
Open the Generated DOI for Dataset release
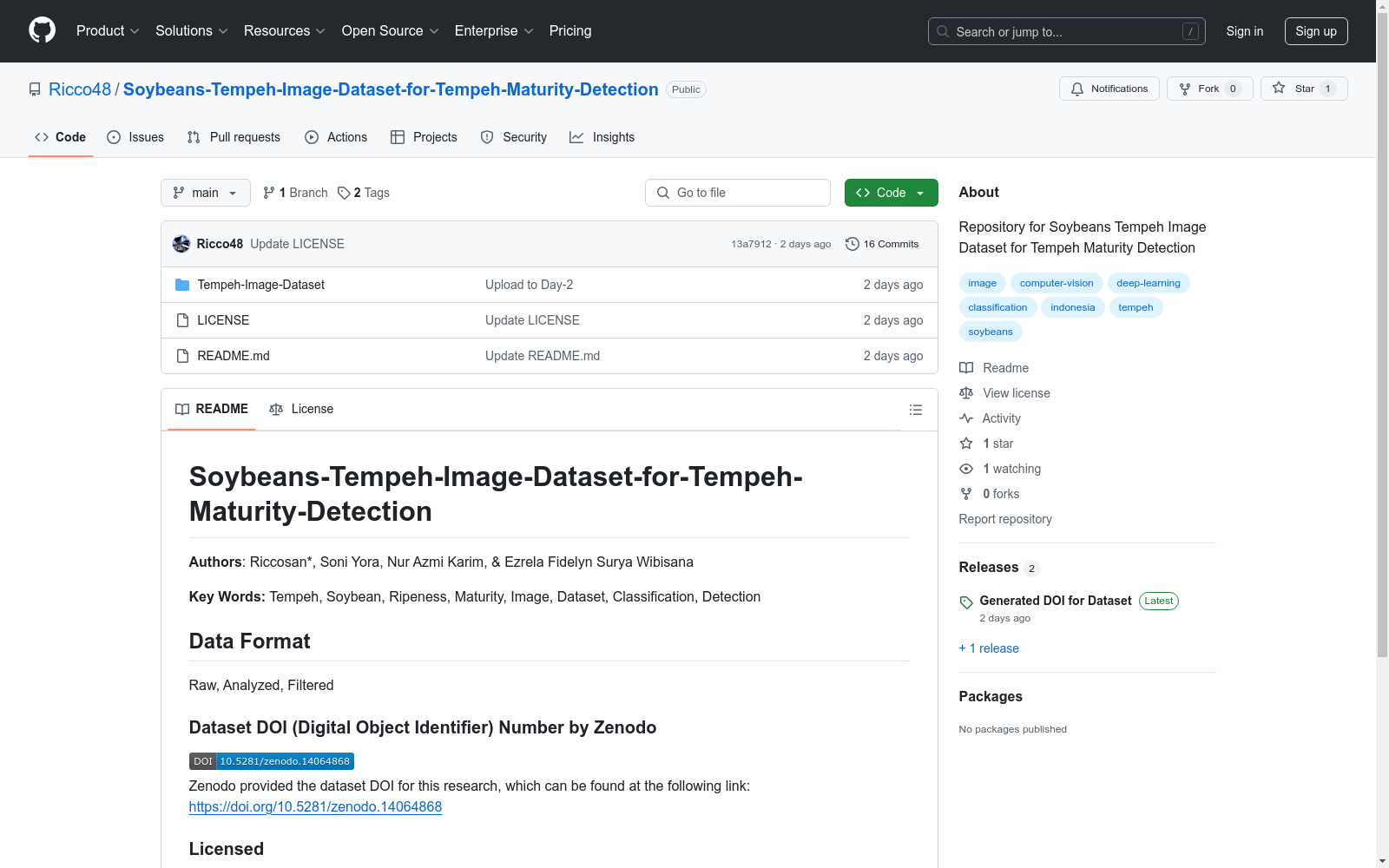pyautogui.click(x=1056, y=601)
